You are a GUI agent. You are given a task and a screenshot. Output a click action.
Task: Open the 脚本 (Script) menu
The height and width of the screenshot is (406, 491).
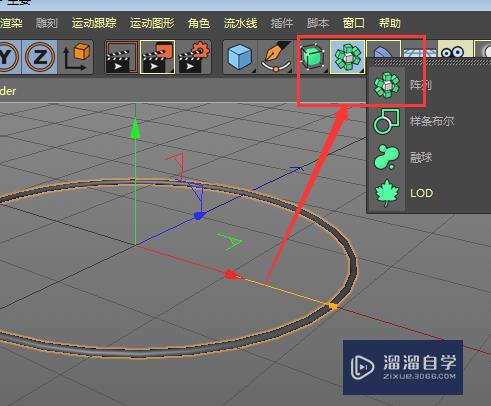[x=318, y=23]
